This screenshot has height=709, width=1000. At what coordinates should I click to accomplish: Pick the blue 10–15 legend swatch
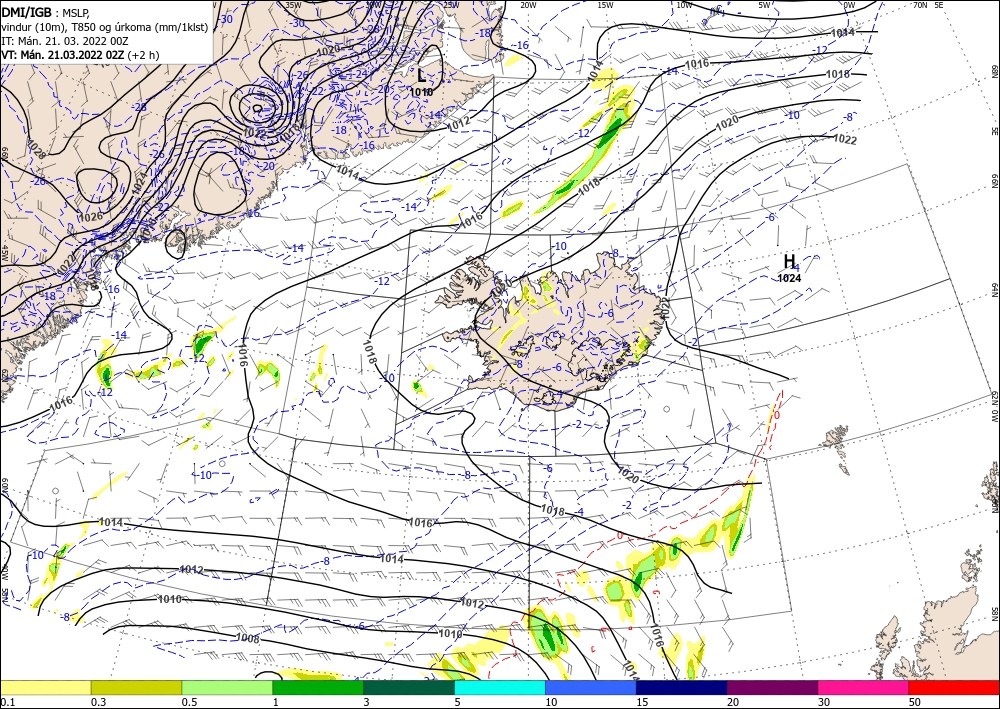click(x=591, y=687)
